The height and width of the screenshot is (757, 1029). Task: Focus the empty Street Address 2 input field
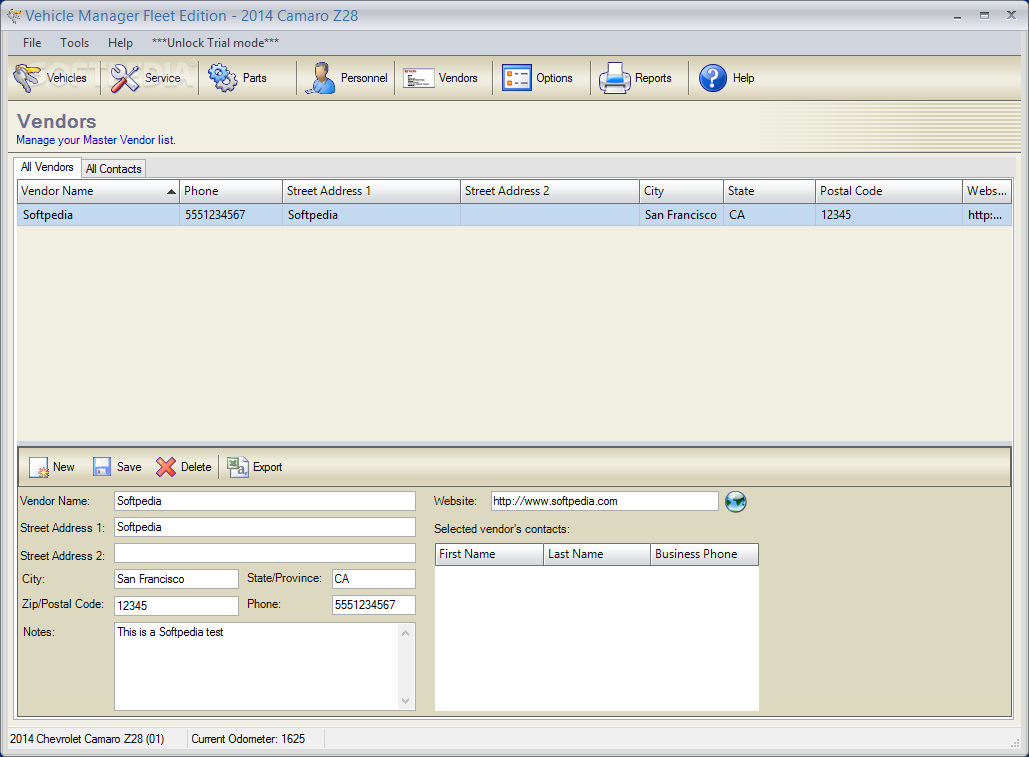(x=264, y=553)
